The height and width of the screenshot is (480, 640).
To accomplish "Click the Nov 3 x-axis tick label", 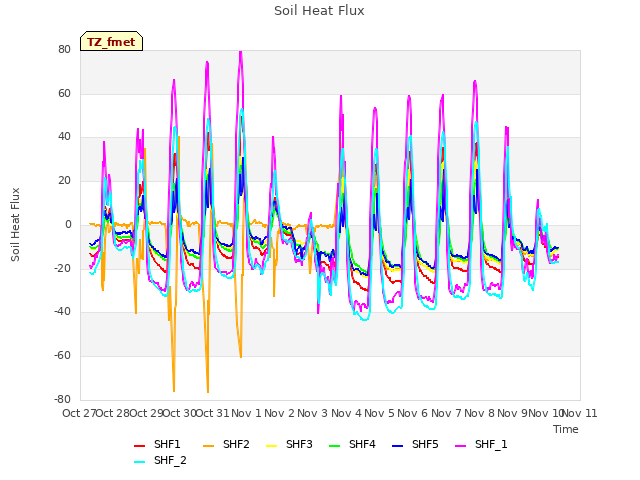I will pos(313,413).
